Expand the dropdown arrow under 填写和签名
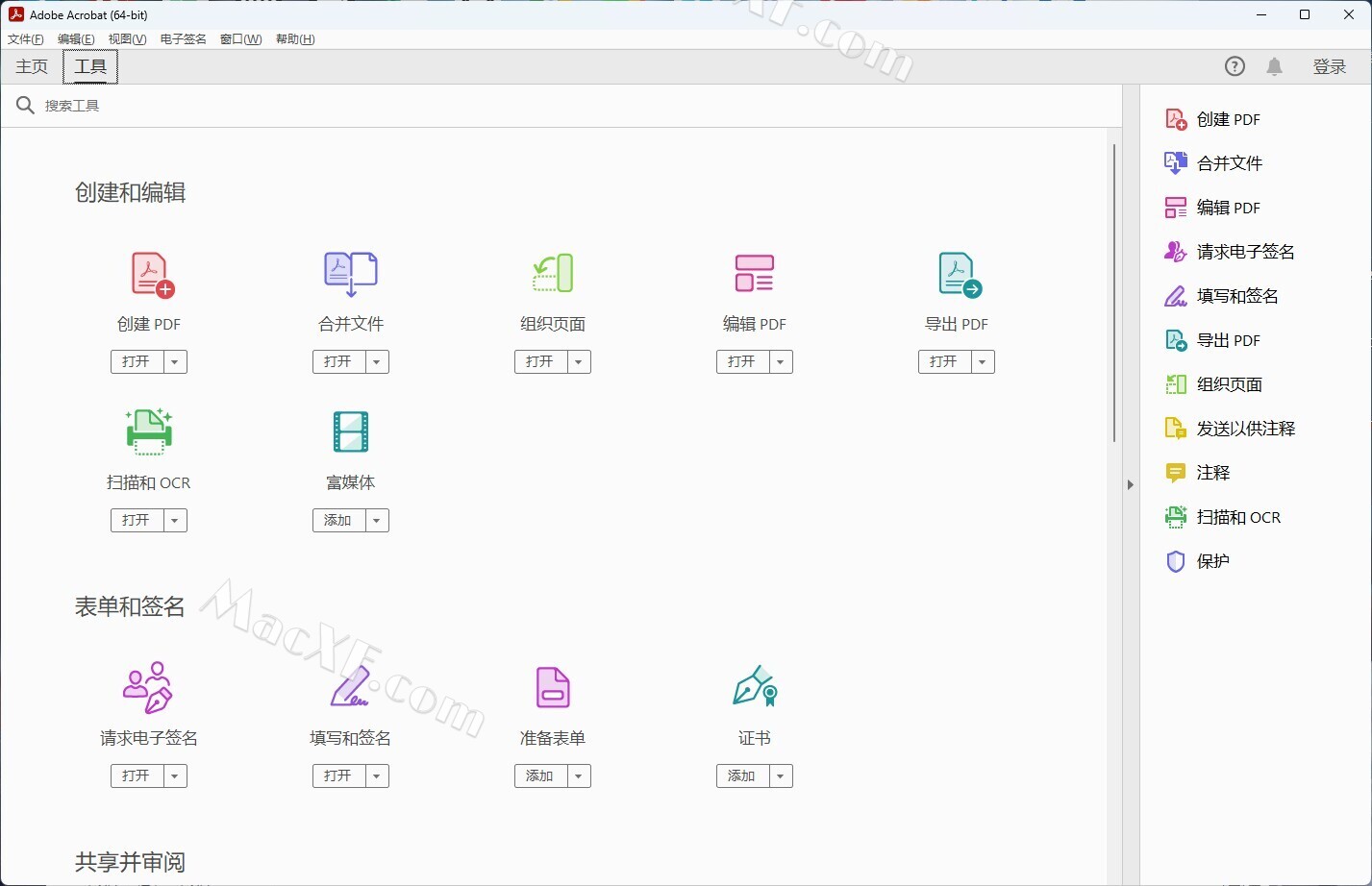The width and height of the screenshot is (1372, 886). (x=377, y=776)
